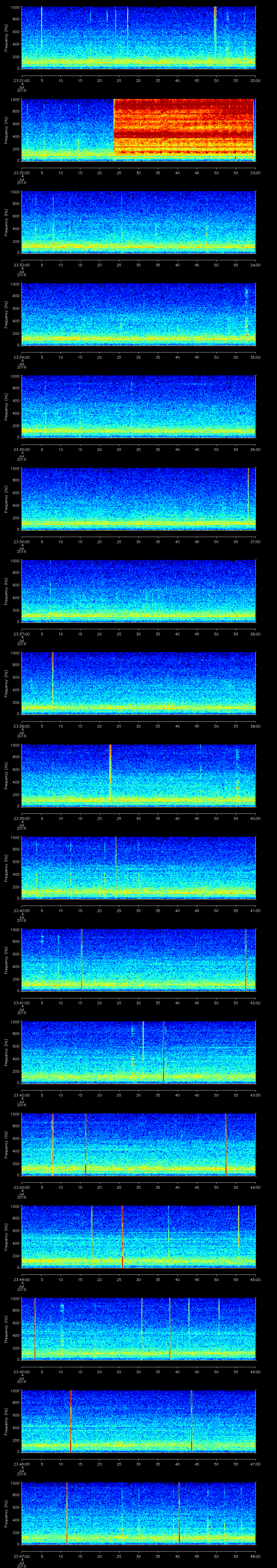Click the 23:44:00 start time label
Image resolution: width=277 pixels, height=1568 pixels.
pos(21,1279)
